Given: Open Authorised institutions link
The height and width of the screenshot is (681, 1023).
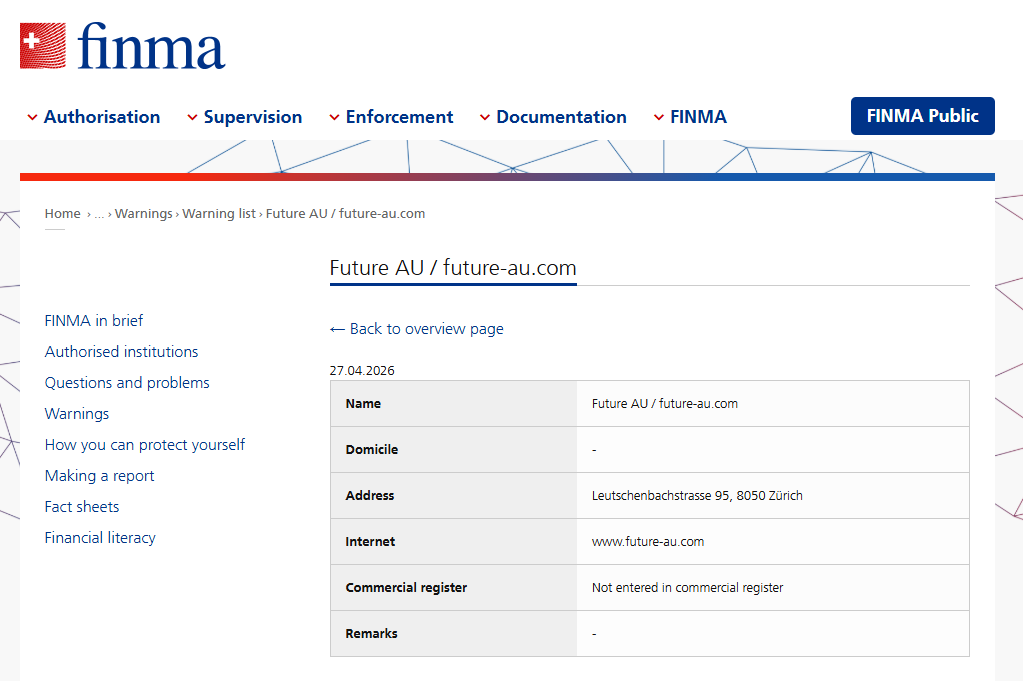Looking at the screenshot, I should tap(121, 352).
